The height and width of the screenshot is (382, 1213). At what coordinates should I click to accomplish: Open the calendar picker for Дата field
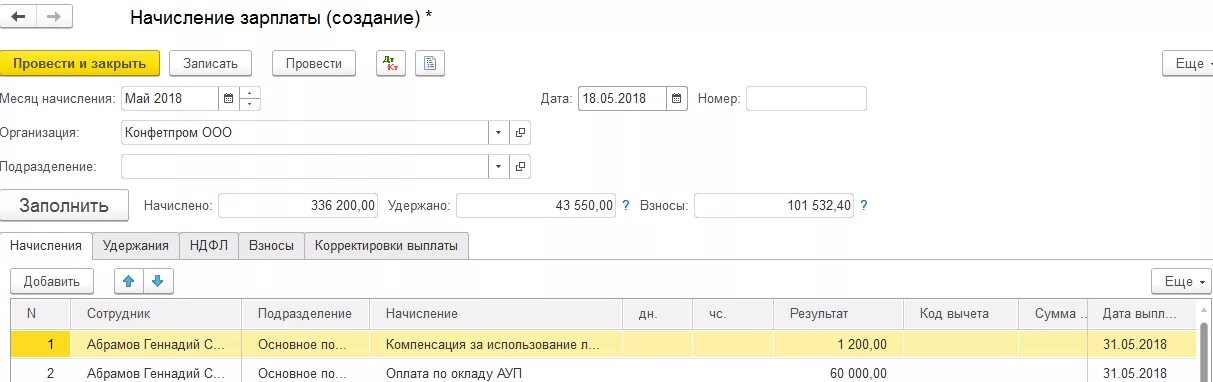[678, 99]
